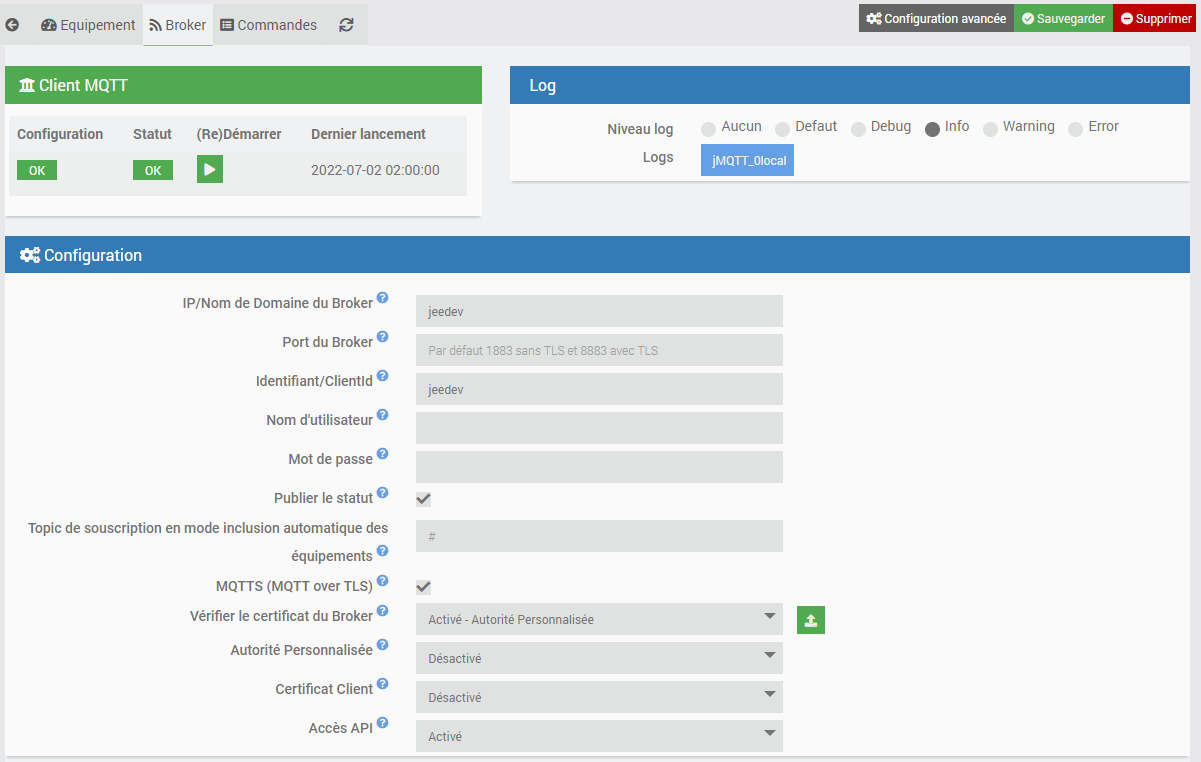The image size is (1201, 762).
Task: Switch to the Equipement tab
Action: coord(88,25)
